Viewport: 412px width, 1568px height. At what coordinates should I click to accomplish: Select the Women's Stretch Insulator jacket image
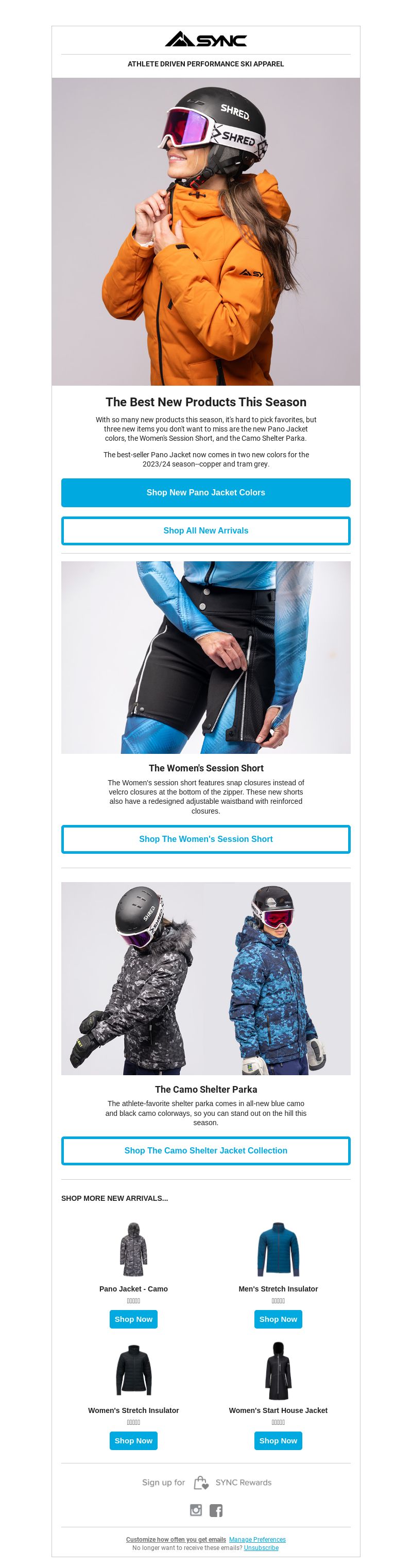(133, 1370)
